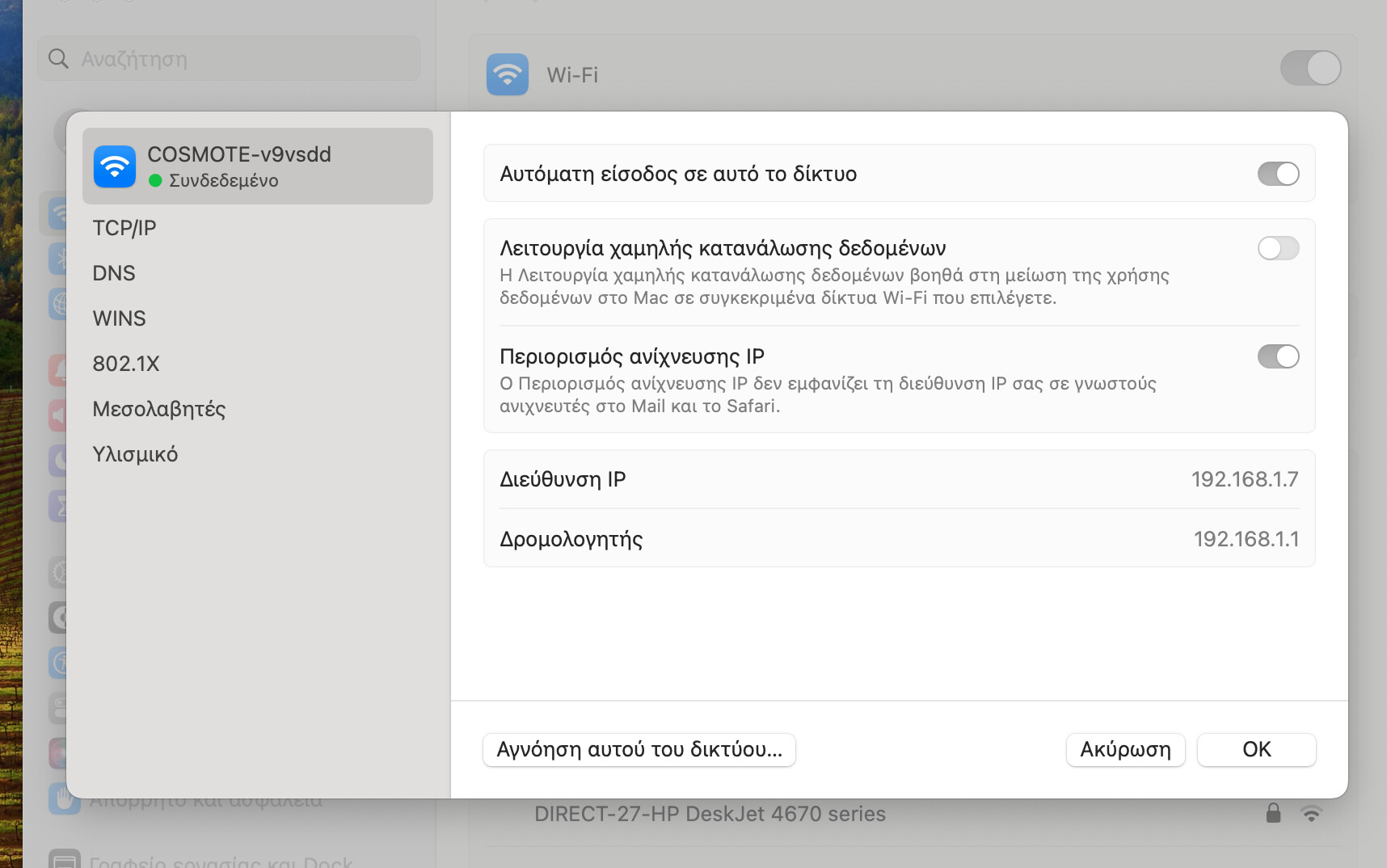Click the Ακύρωση cancel button
Image resolution: width=1387 pixels, height=868 pixels.
(1125, 750)
